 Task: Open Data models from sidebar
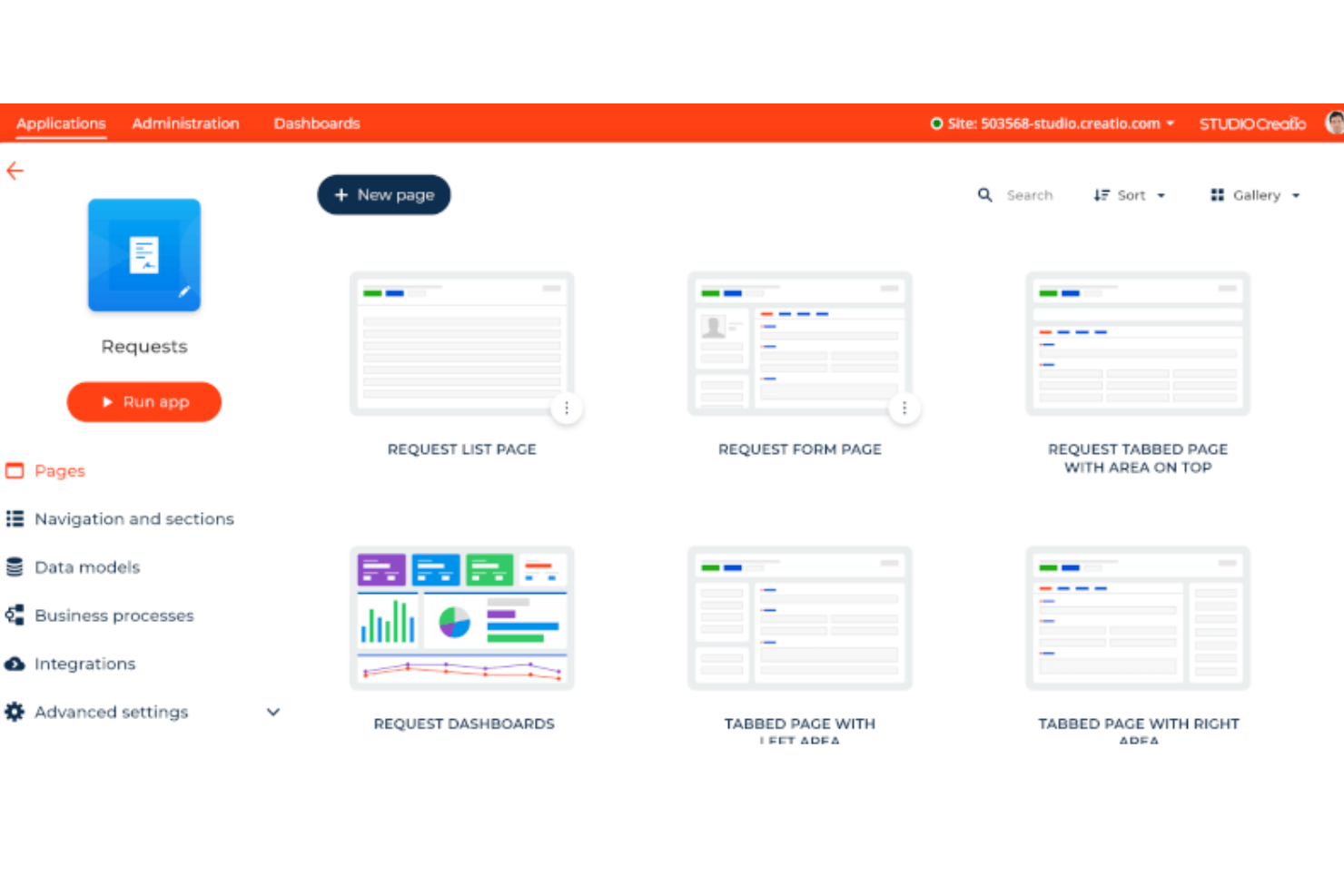[87, 566]
